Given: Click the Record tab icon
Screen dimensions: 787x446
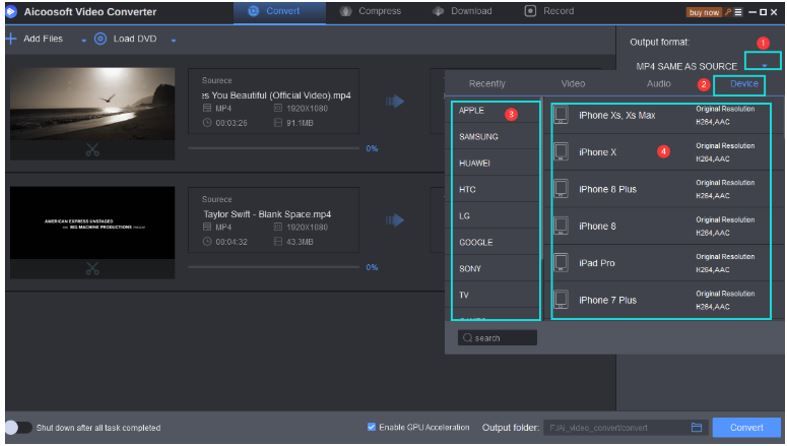Looking at the screenshot, I should [x=530, y=11].
